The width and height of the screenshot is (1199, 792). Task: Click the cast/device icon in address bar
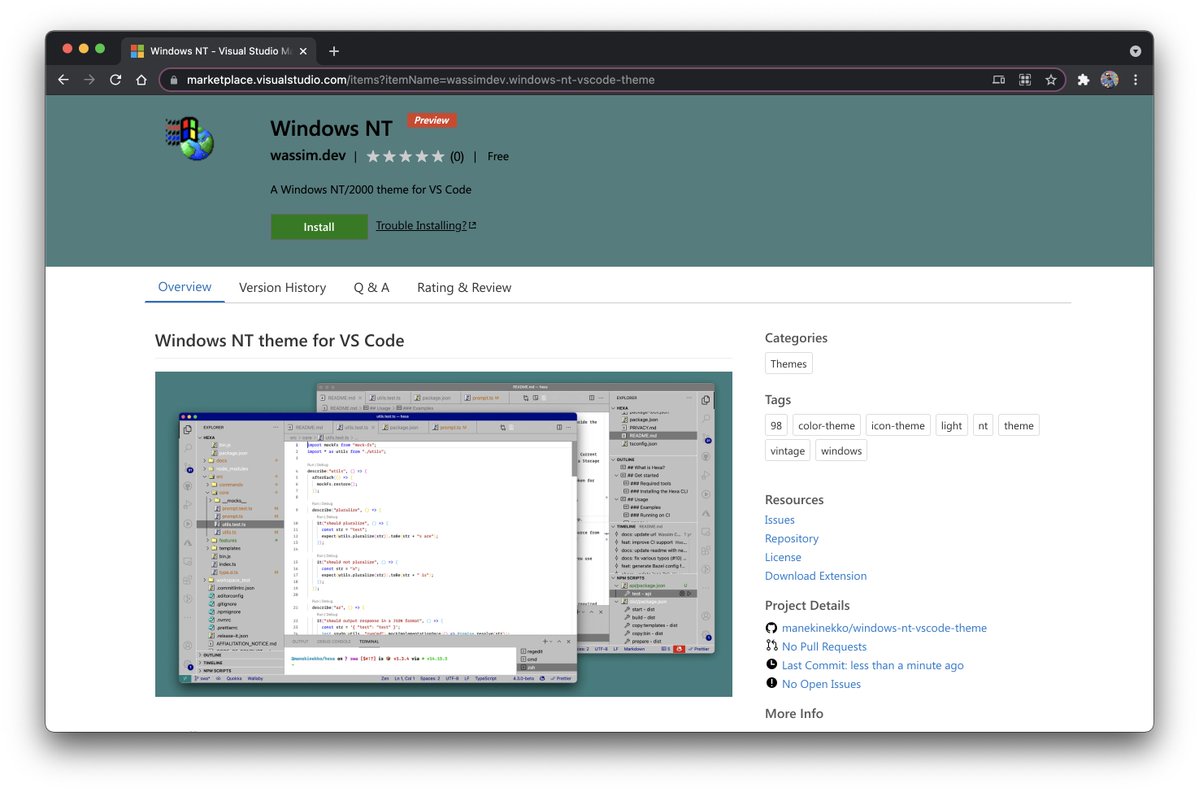pyautogui.click(x=999, y=80)
